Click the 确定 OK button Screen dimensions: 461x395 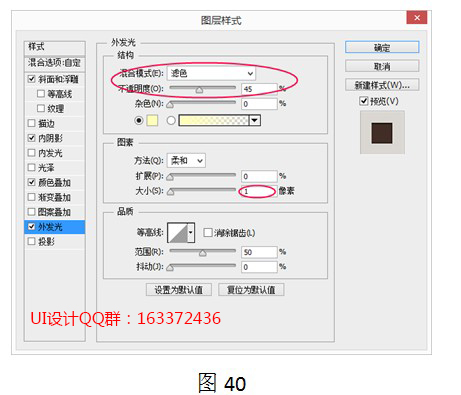tap(382, 47)
